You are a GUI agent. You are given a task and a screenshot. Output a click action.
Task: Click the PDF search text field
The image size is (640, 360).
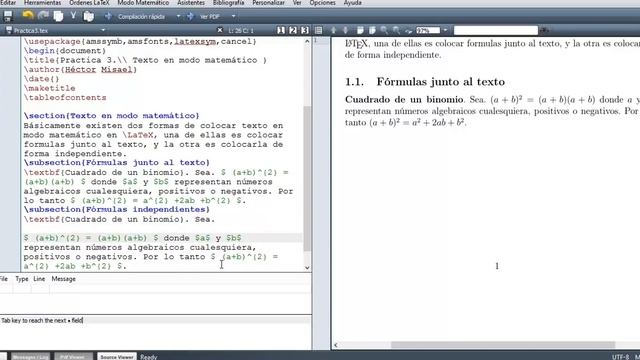496,30
